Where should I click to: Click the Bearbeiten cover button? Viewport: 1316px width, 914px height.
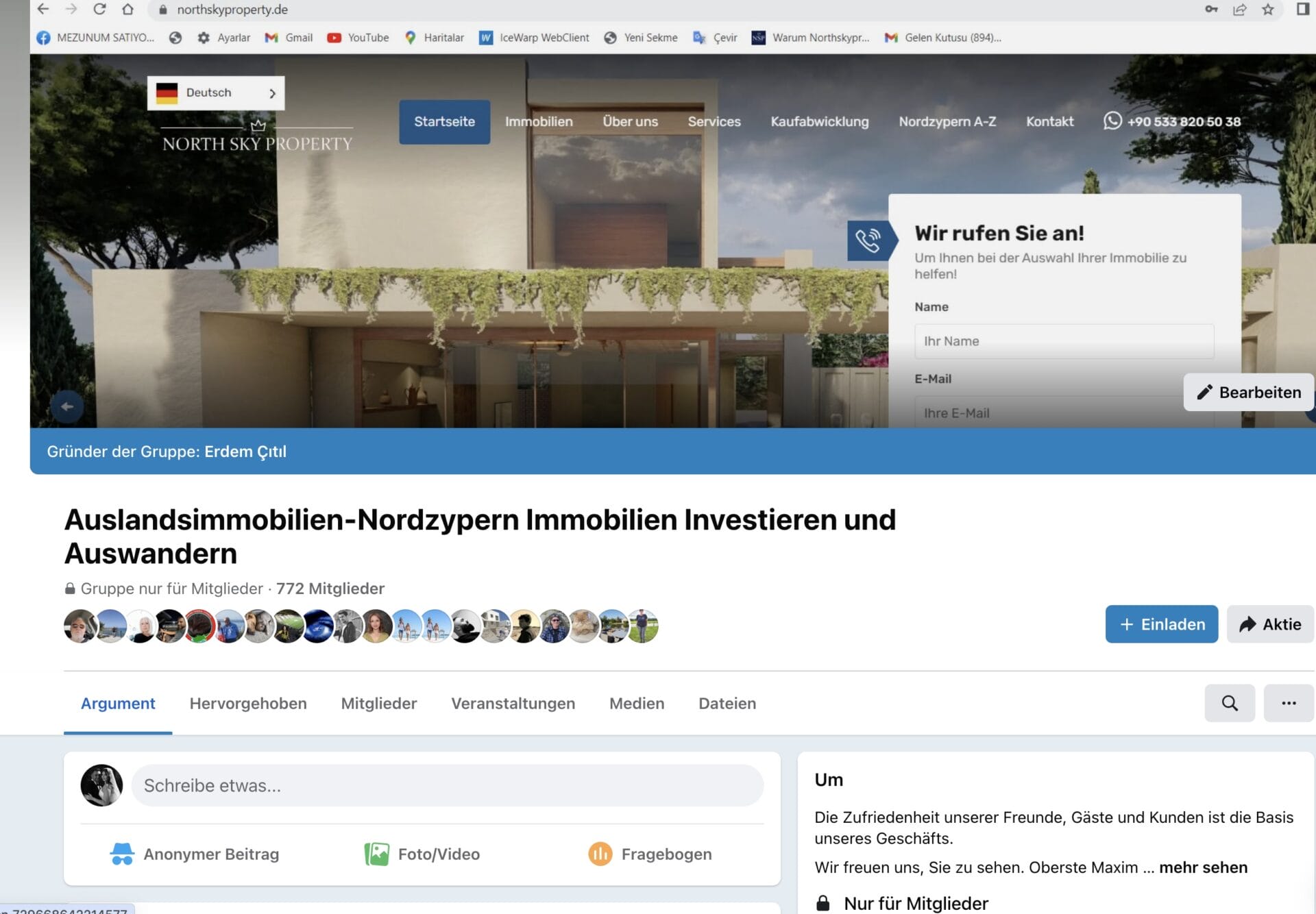click(1249, 393)
